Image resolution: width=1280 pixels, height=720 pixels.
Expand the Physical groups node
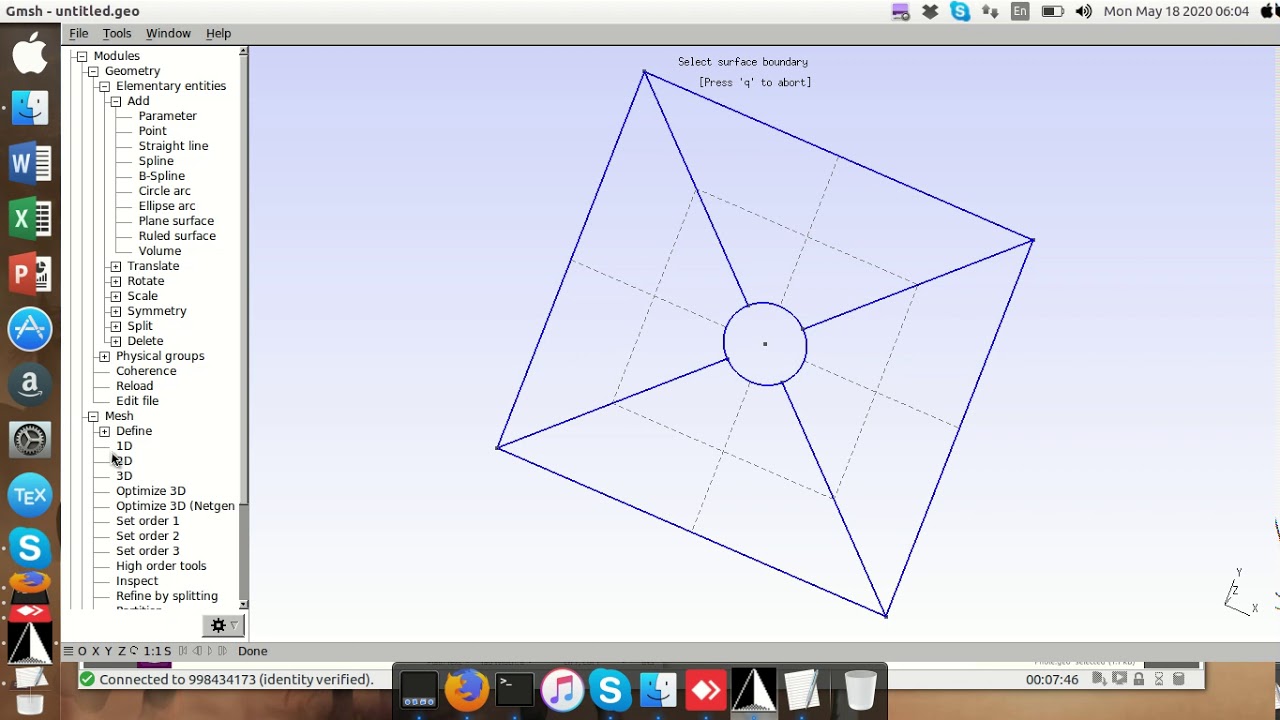point(104,356)
